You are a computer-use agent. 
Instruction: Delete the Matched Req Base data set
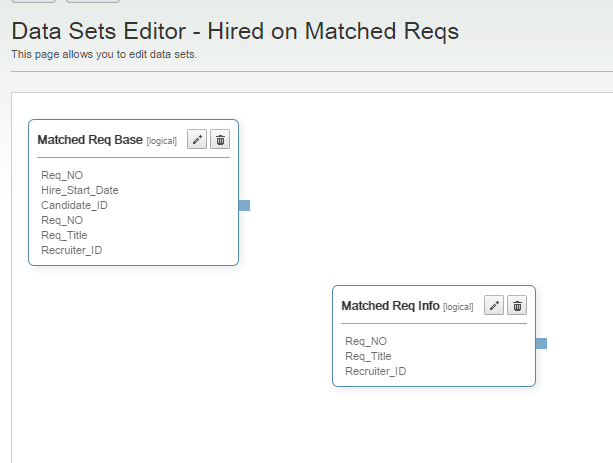220,140
